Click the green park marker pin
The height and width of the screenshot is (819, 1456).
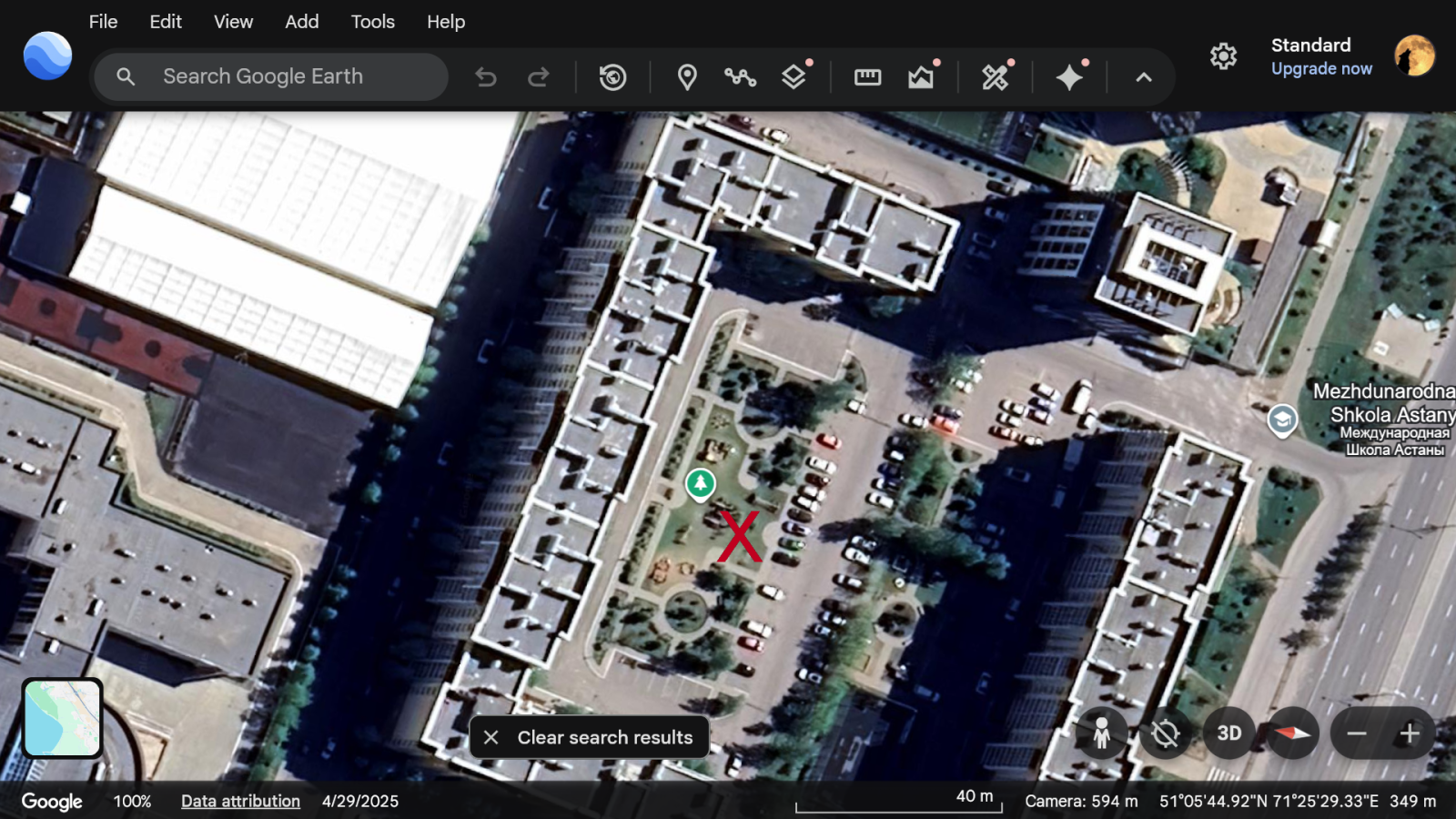(700, 484)
